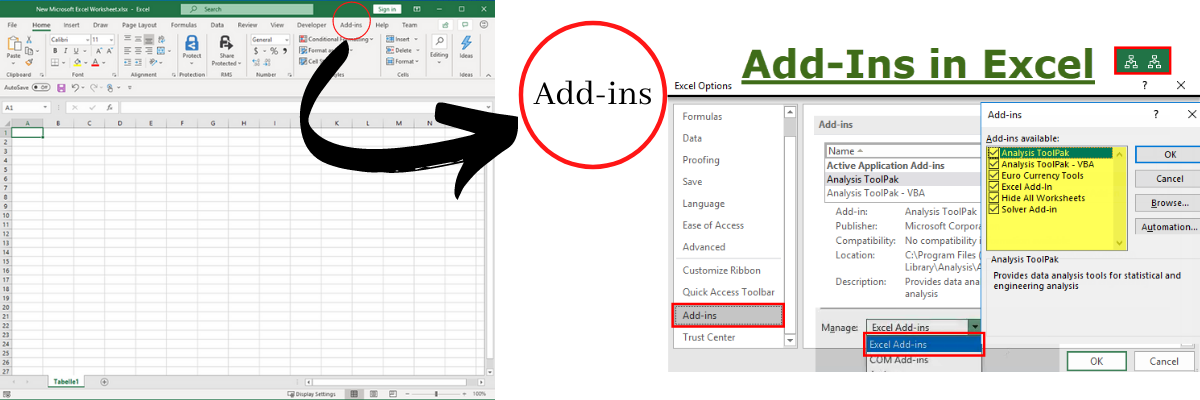Open the General number format dropdown
This screenshot has height=400, width=1200.
pyautogui.click(x=286, y=39)
